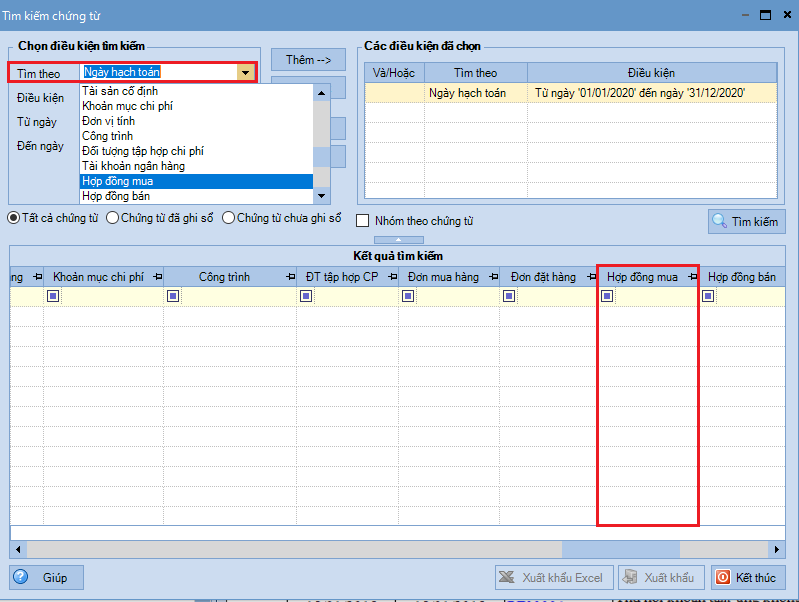Click the Kết thúc button
Viewport: 799px width, 602px height.
(x=748, y=577)
